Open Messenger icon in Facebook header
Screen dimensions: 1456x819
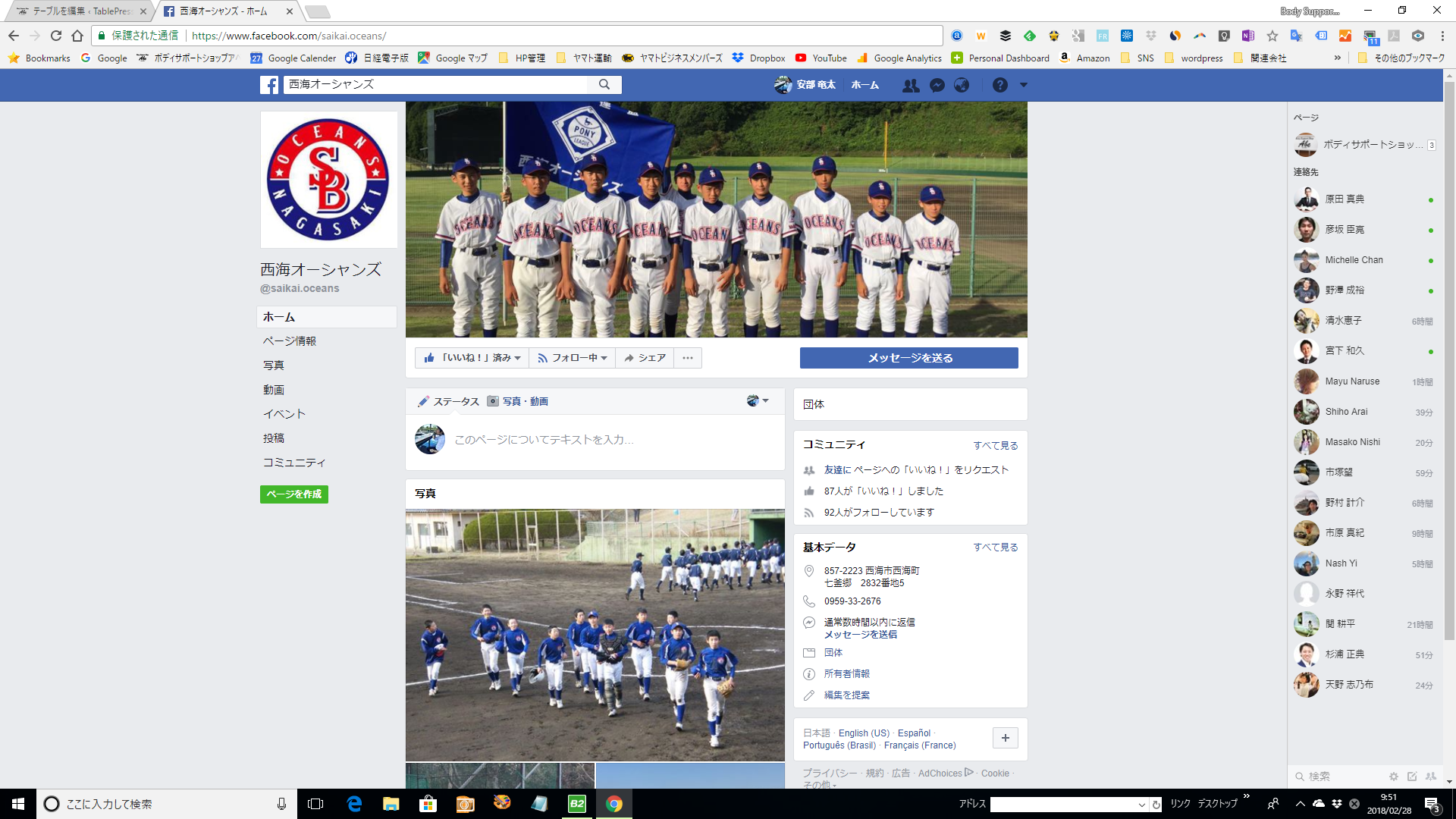(x=937, y=86)
